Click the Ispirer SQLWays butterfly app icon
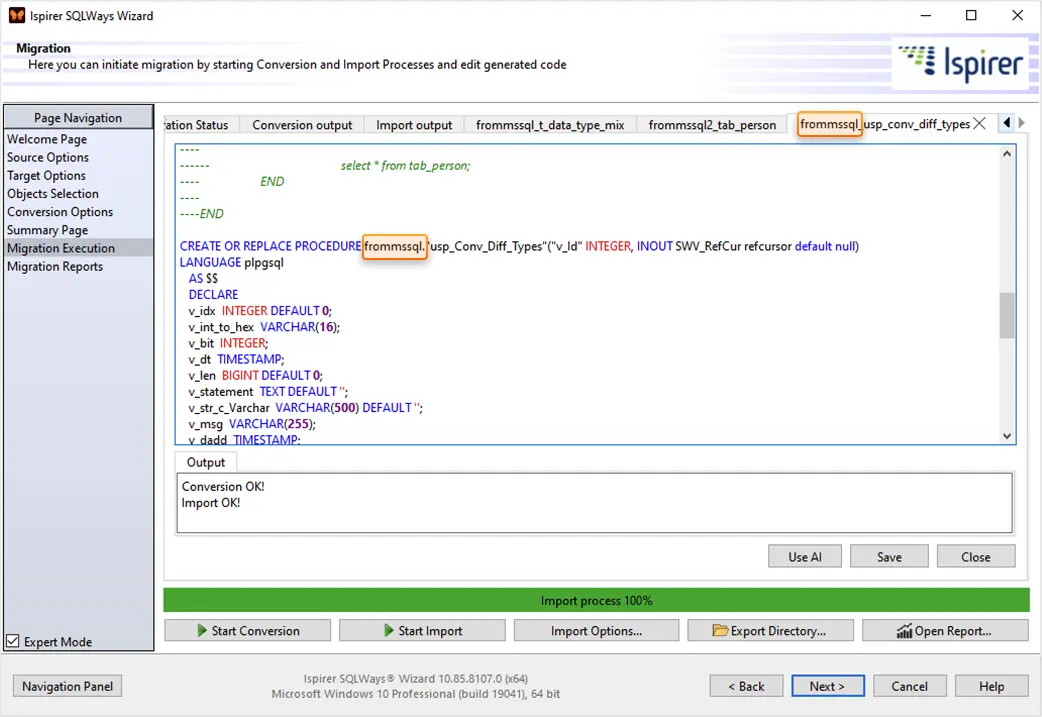The width and height of the screenshot is (1042, 717). tap(17, 15)
